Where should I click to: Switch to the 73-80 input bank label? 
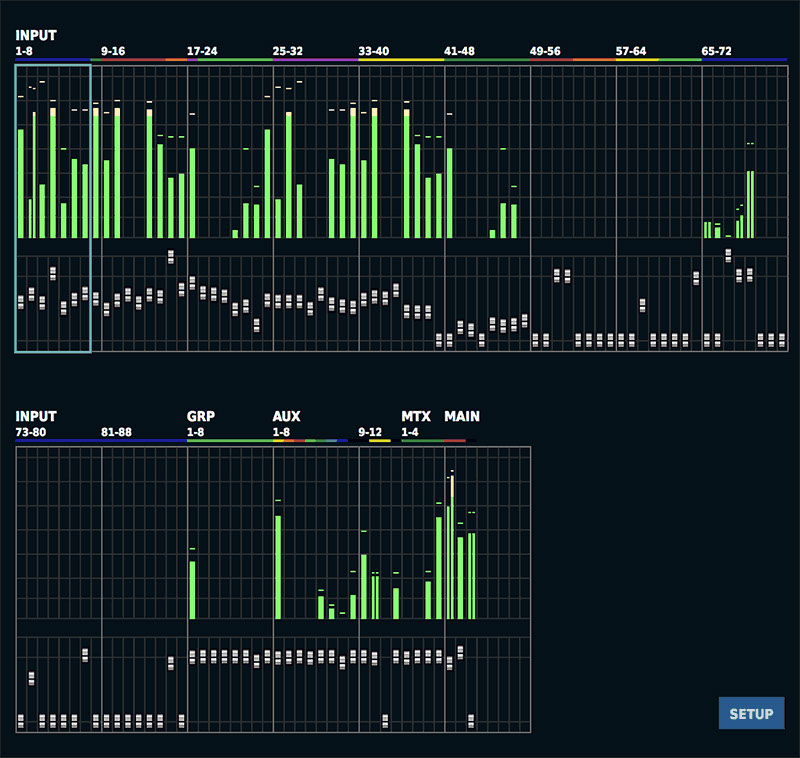pos(32,432)
